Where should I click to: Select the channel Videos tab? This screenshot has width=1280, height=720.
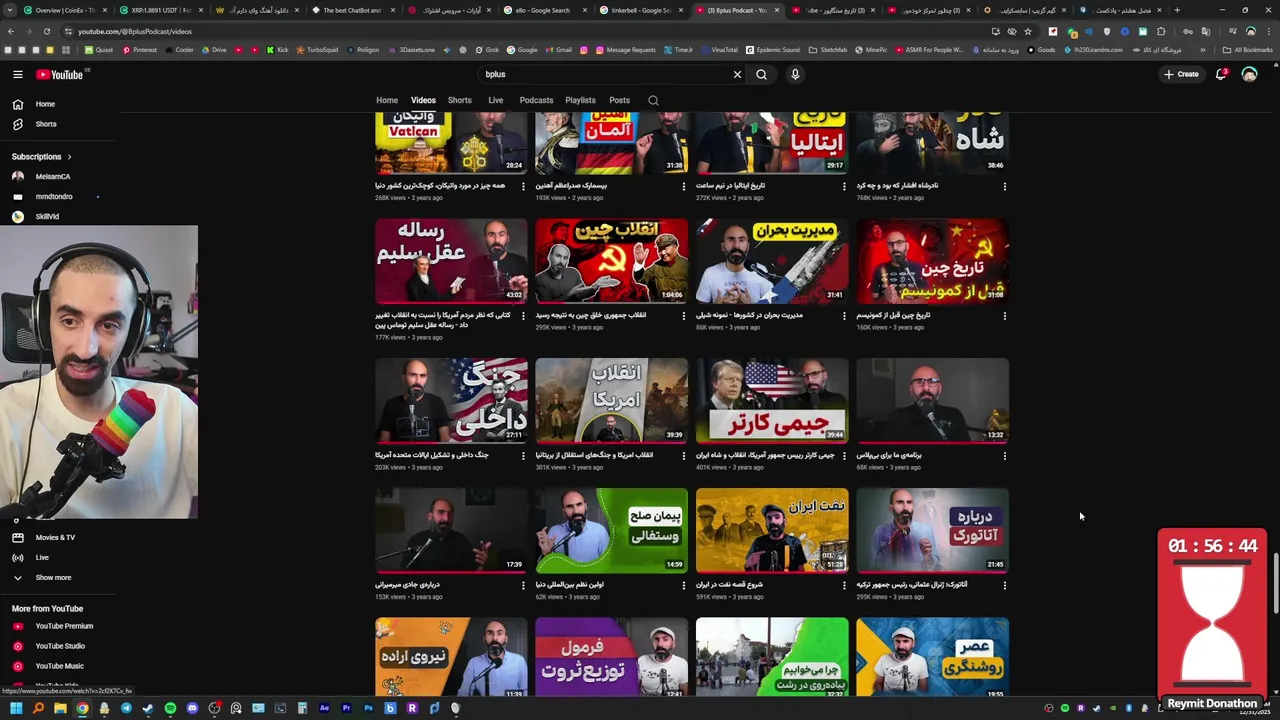point(423,100)
